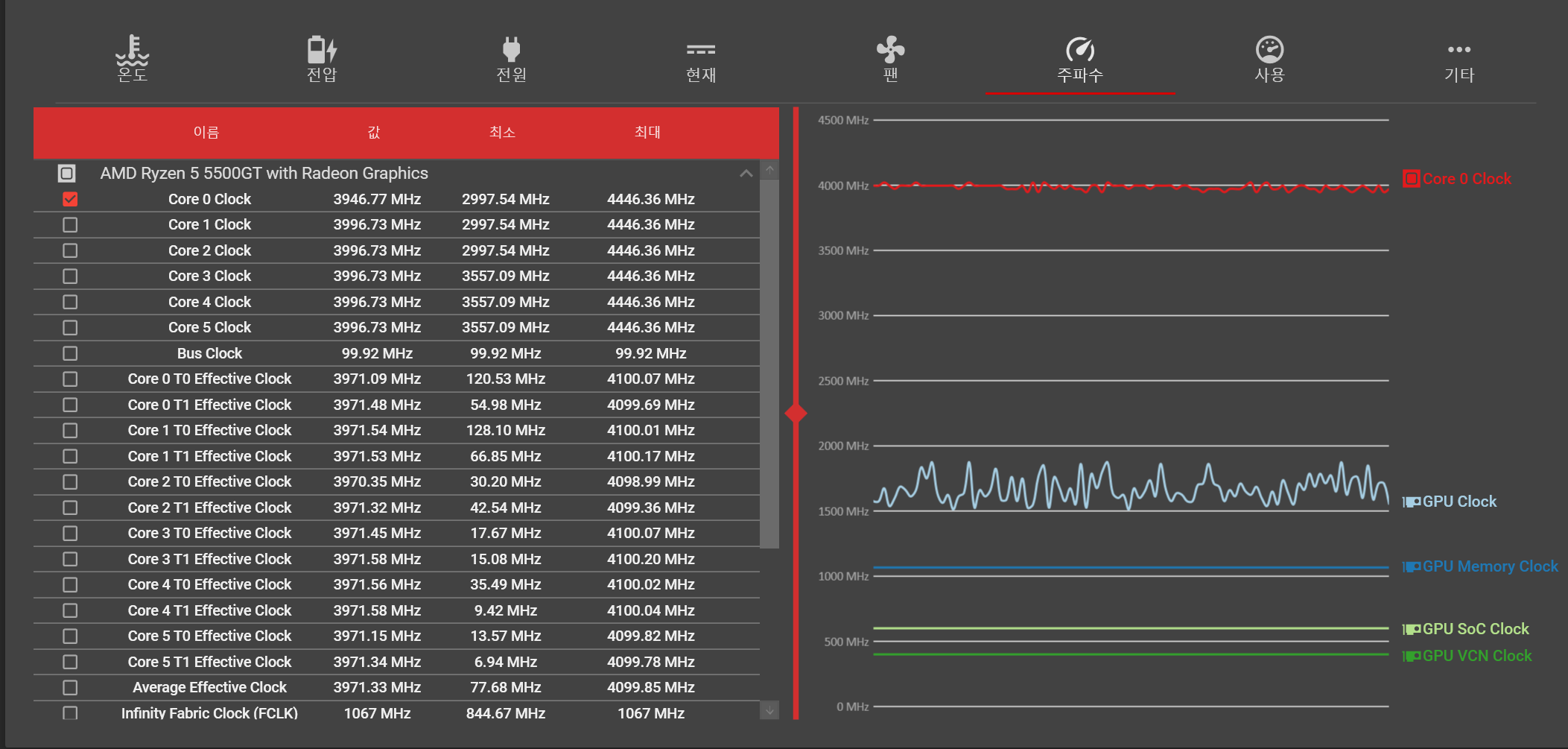Check the Core 1 Clock checkbox
This screenshot has height=749, width=1568.
point(70,224)
